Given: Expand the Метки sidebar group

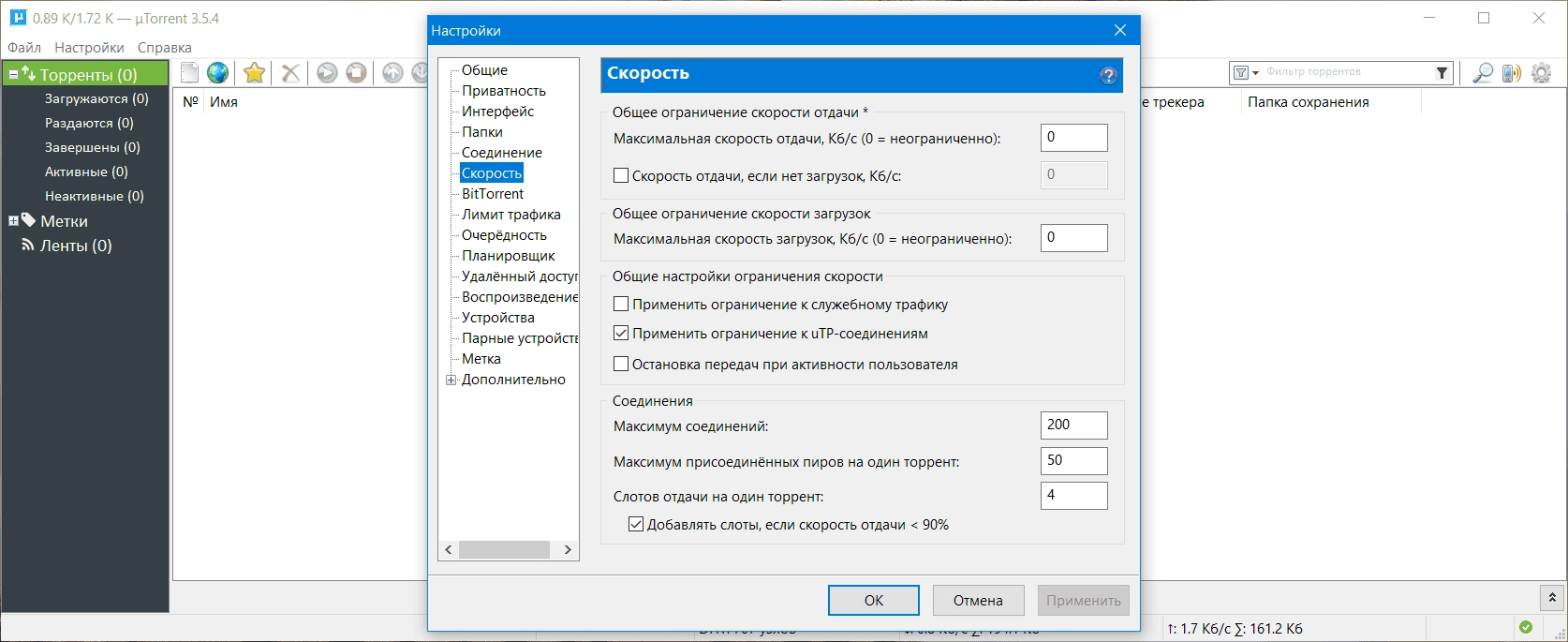Looking at the screenshot, I should (13, 221).
